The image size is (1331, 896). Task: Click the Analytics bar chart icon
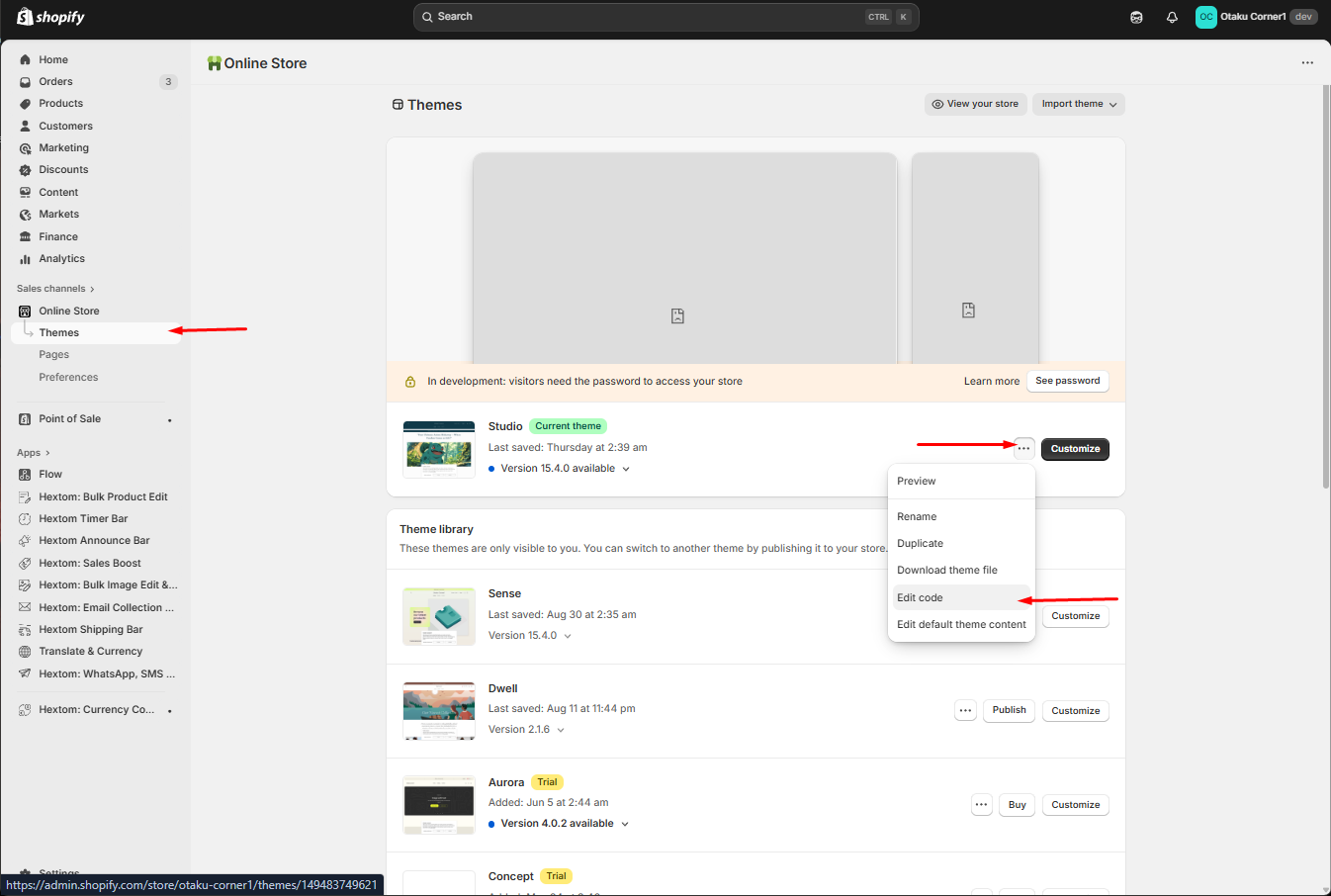point(25,259)
